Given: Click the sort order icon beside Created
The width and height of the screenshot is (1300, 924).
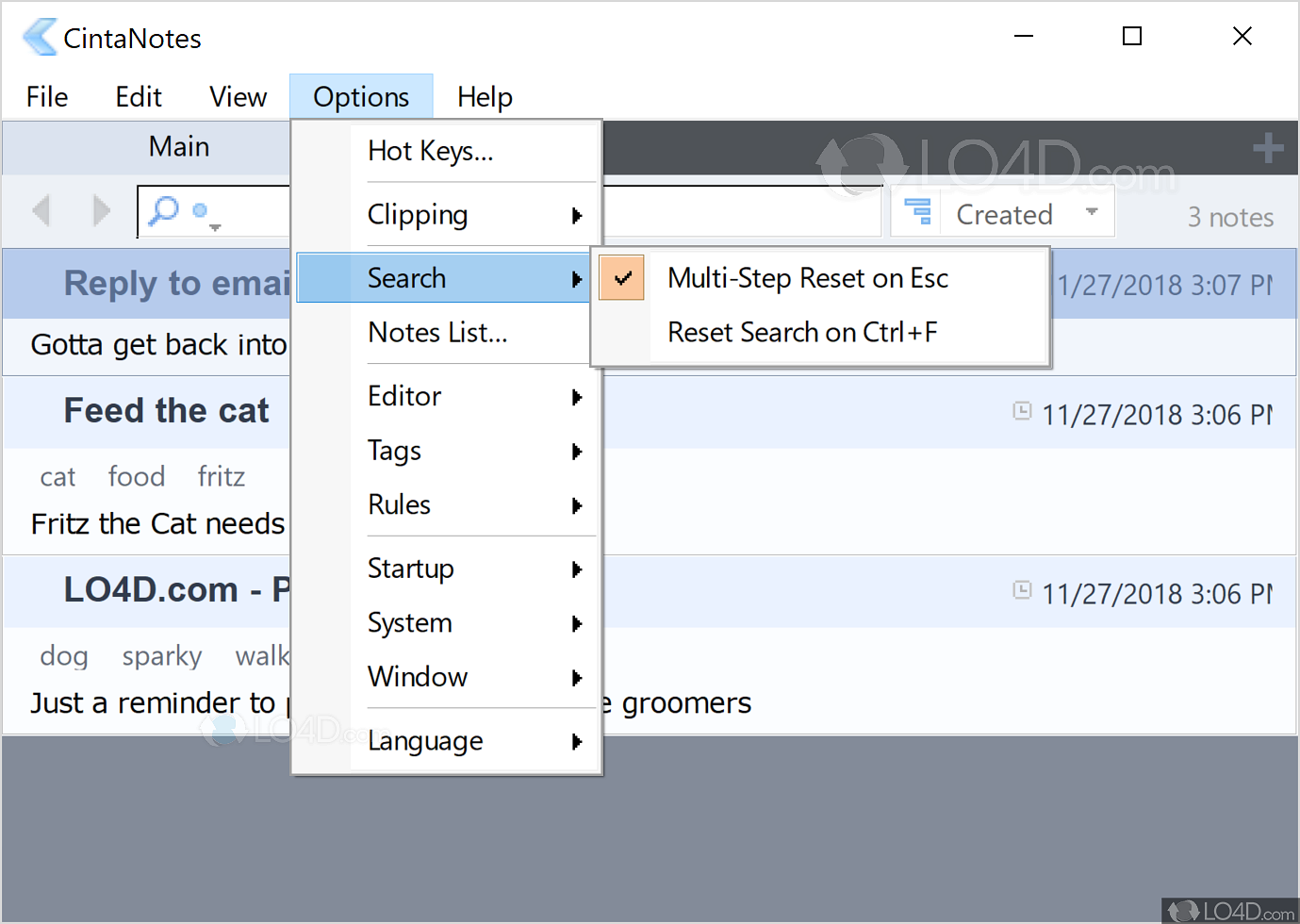Looking at the screenshot, I should pyautogui.click(x=917, y=212).
